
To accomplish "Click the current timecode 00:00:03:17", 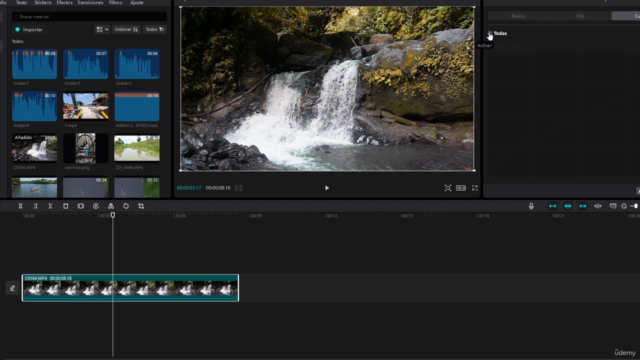I will [x=189, y=188].
